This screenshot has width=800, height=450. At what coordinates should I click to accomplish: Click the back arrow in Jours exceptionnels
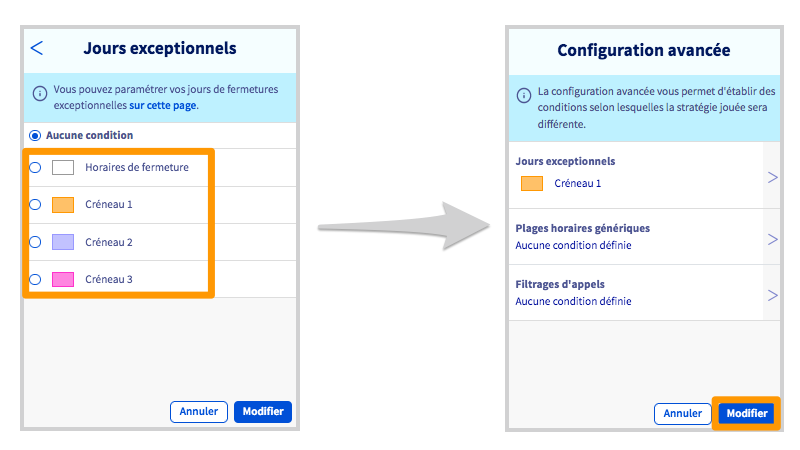click(x=37, y=48)
